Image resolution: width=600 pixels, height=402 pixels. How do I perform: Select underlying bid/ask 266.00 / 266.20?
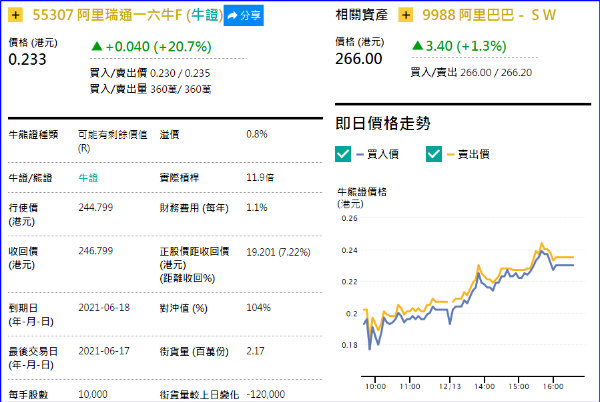click(496, 72)
